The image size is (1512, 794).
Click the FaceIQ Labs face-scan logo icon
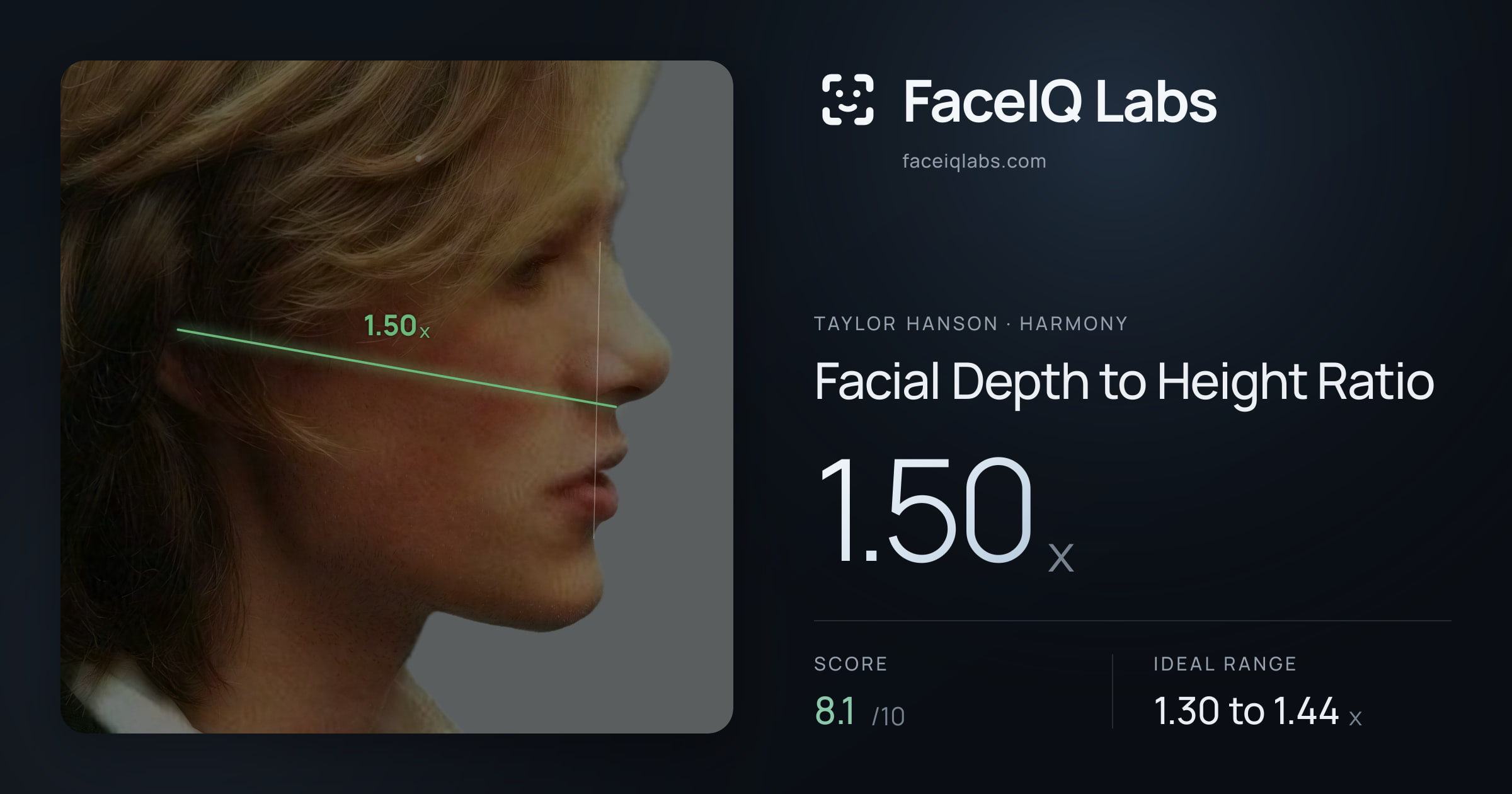[x=848, y=100]
